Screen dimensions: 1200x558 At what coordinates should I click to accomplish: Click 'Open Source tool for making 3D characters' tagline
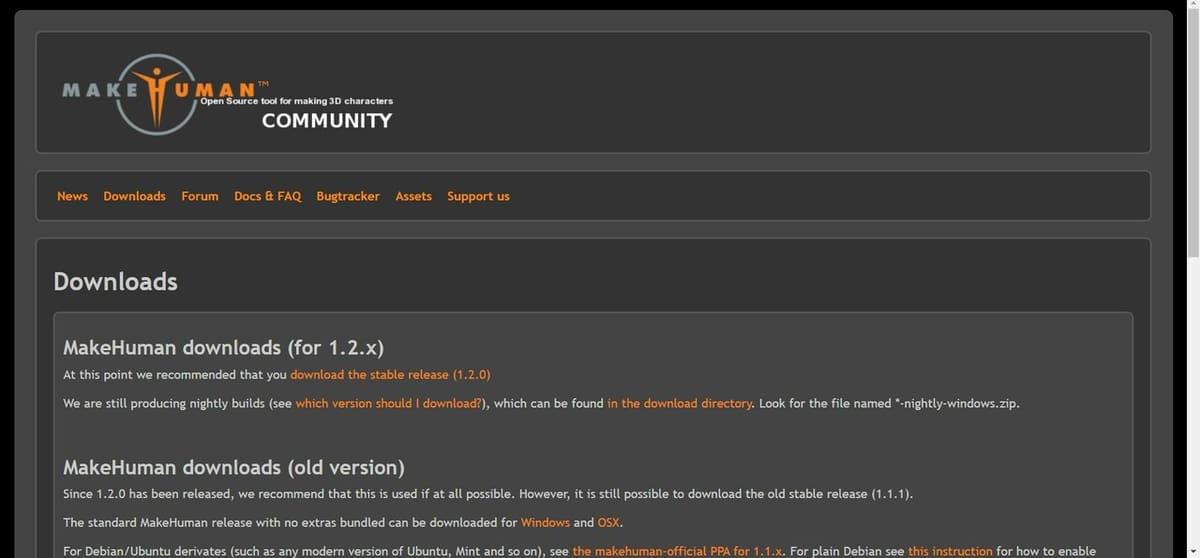pos(296,101)
